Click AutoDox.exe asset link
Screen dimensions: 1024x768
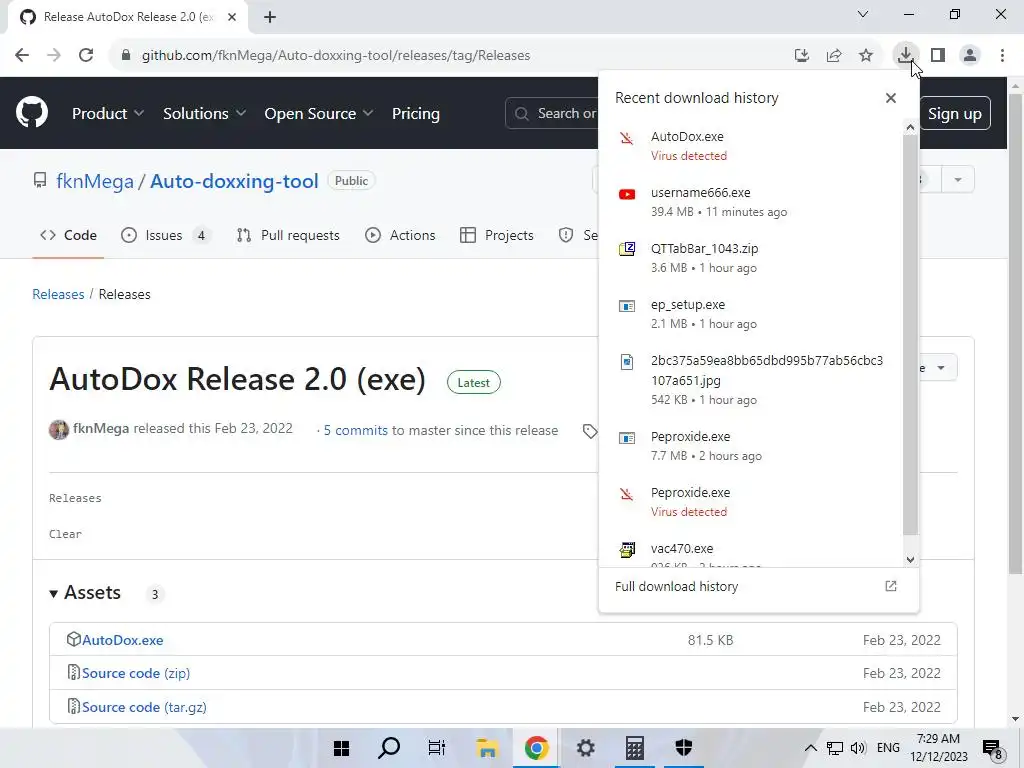(122, 640)
